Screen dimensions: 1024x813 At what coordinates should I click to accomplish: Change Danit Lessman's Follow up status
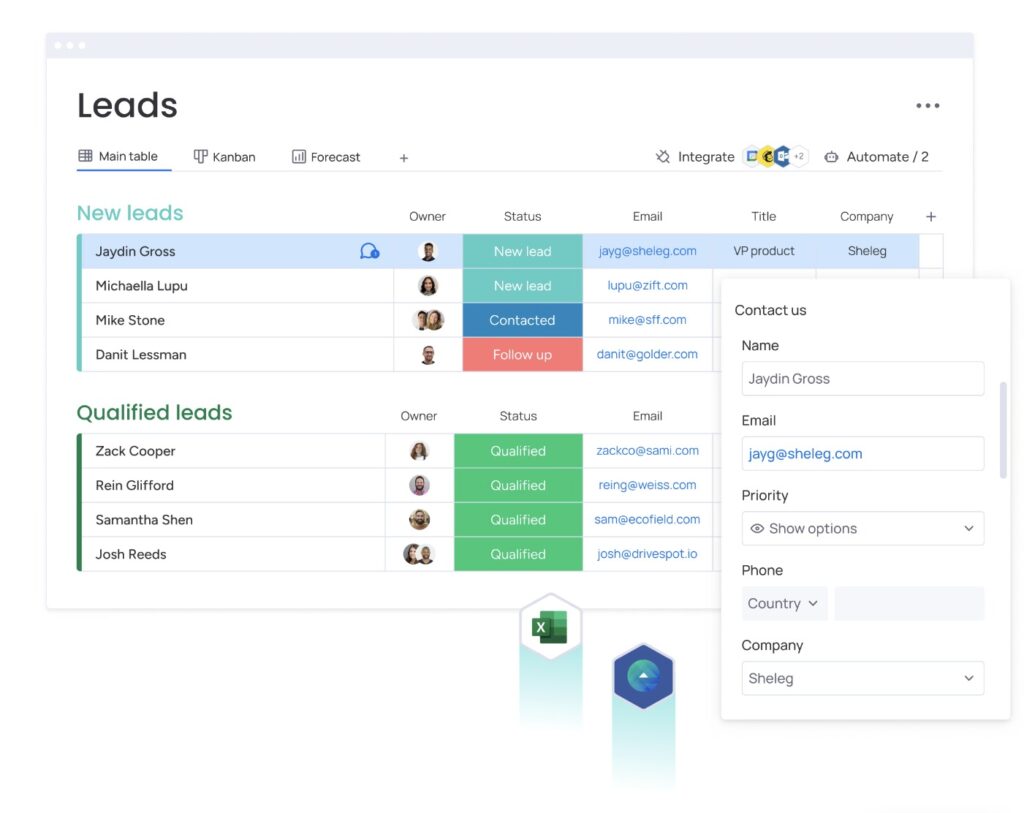(522, 355)
